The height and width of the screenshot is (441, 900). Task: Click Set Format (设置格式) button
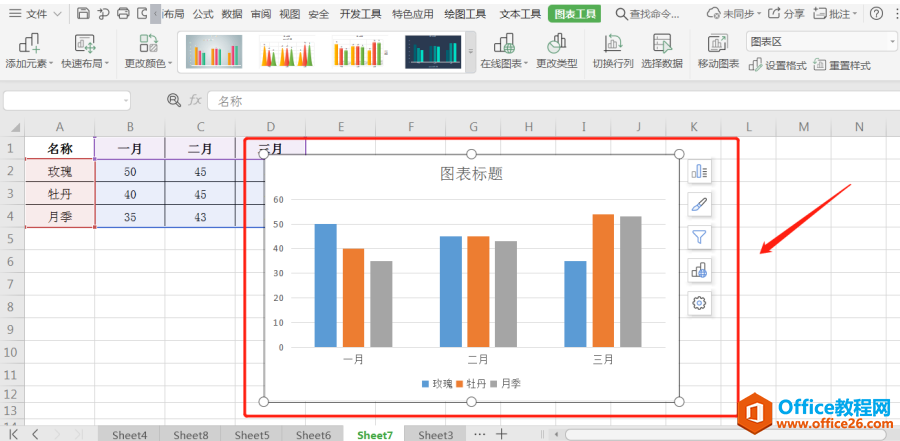(778, 65)
